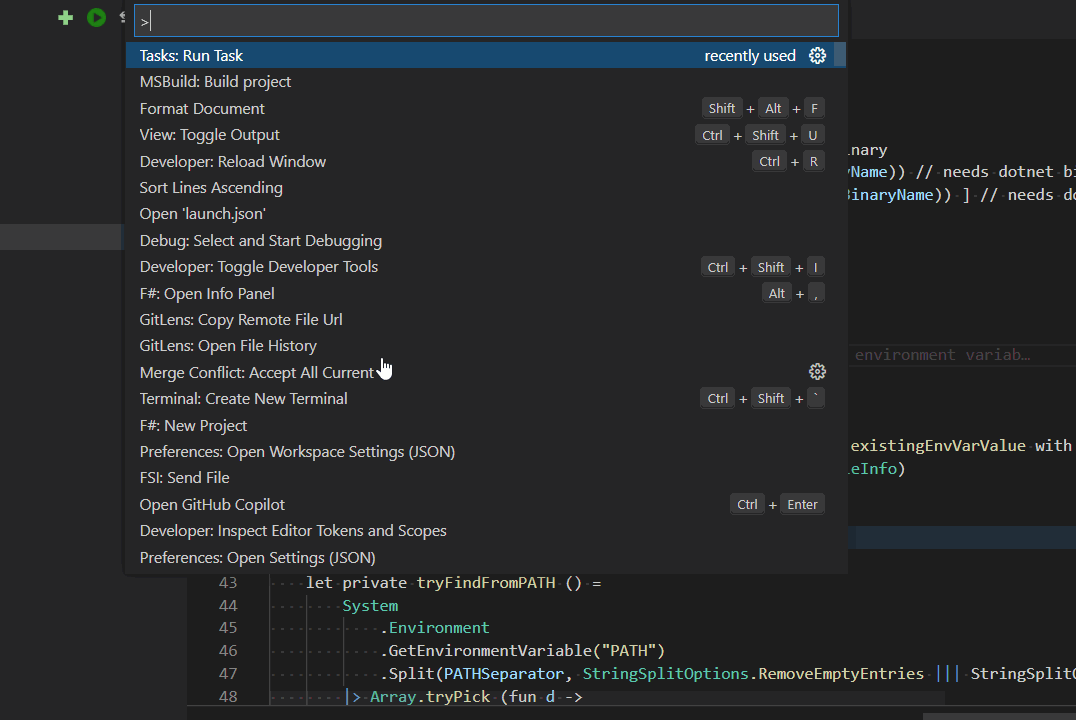Open 'launch.json' from command list

203,214
